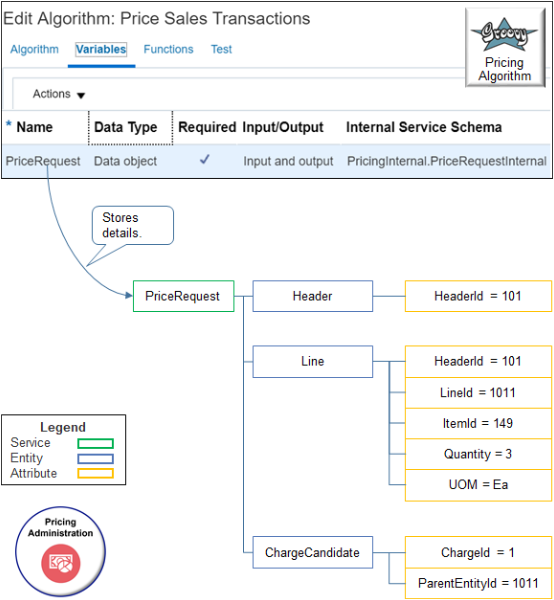
Task: Click the Line entity box
Action: pos(313,362)
